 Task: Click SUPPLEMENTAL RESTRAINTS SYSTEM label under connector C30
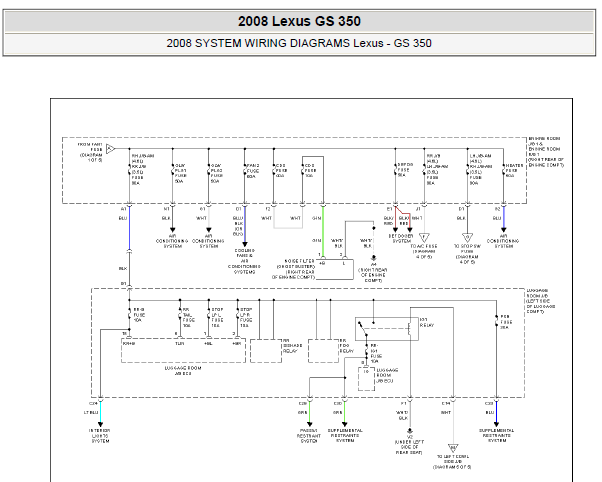345,436
